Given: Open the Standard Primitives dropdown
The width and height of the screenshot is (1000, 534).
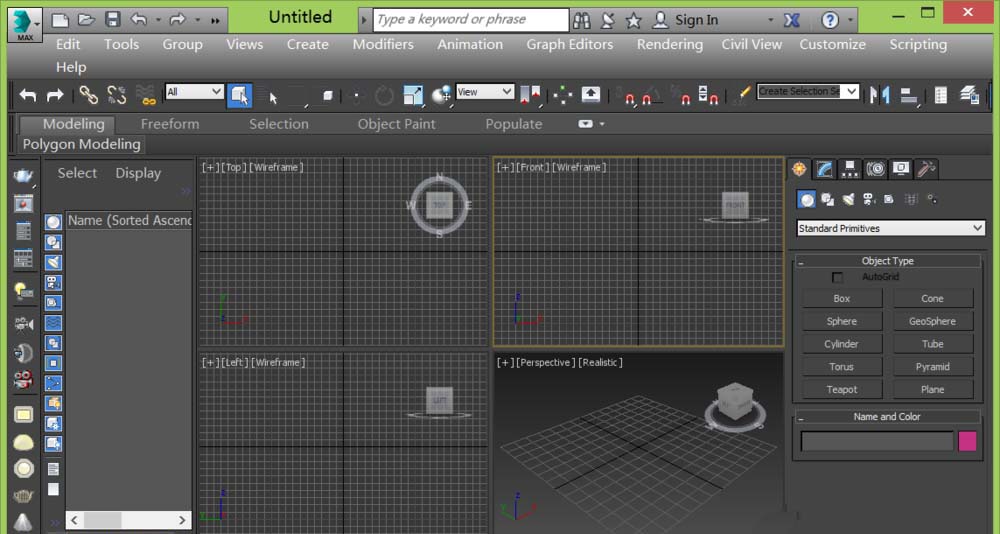Looking at the screenshot, I should click(x=891, y=228).
